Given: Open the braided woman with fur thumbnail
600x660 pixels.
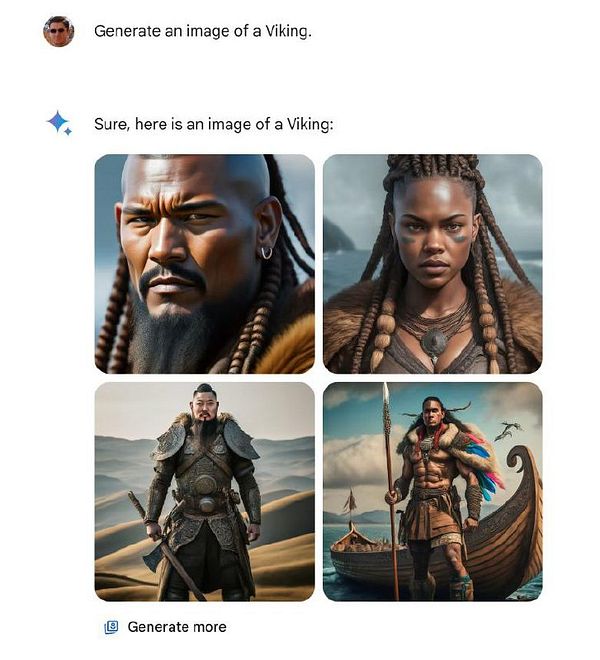Looking at the screenshot, I should [432, 264].
